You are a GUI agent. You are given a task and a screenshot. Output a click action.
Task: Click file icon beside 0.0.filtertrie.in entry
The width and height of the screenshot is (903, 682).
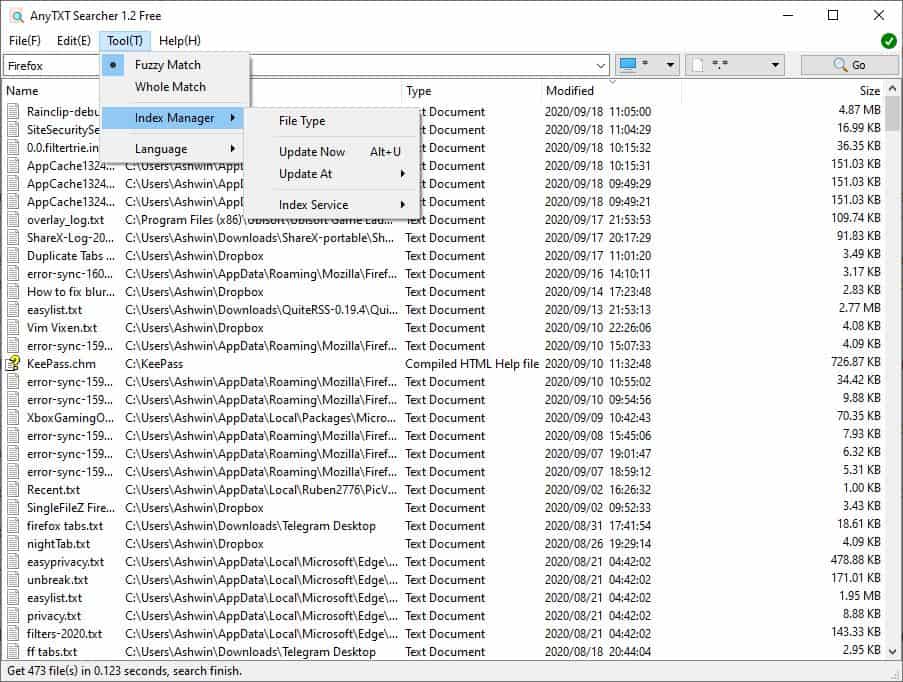13,147
